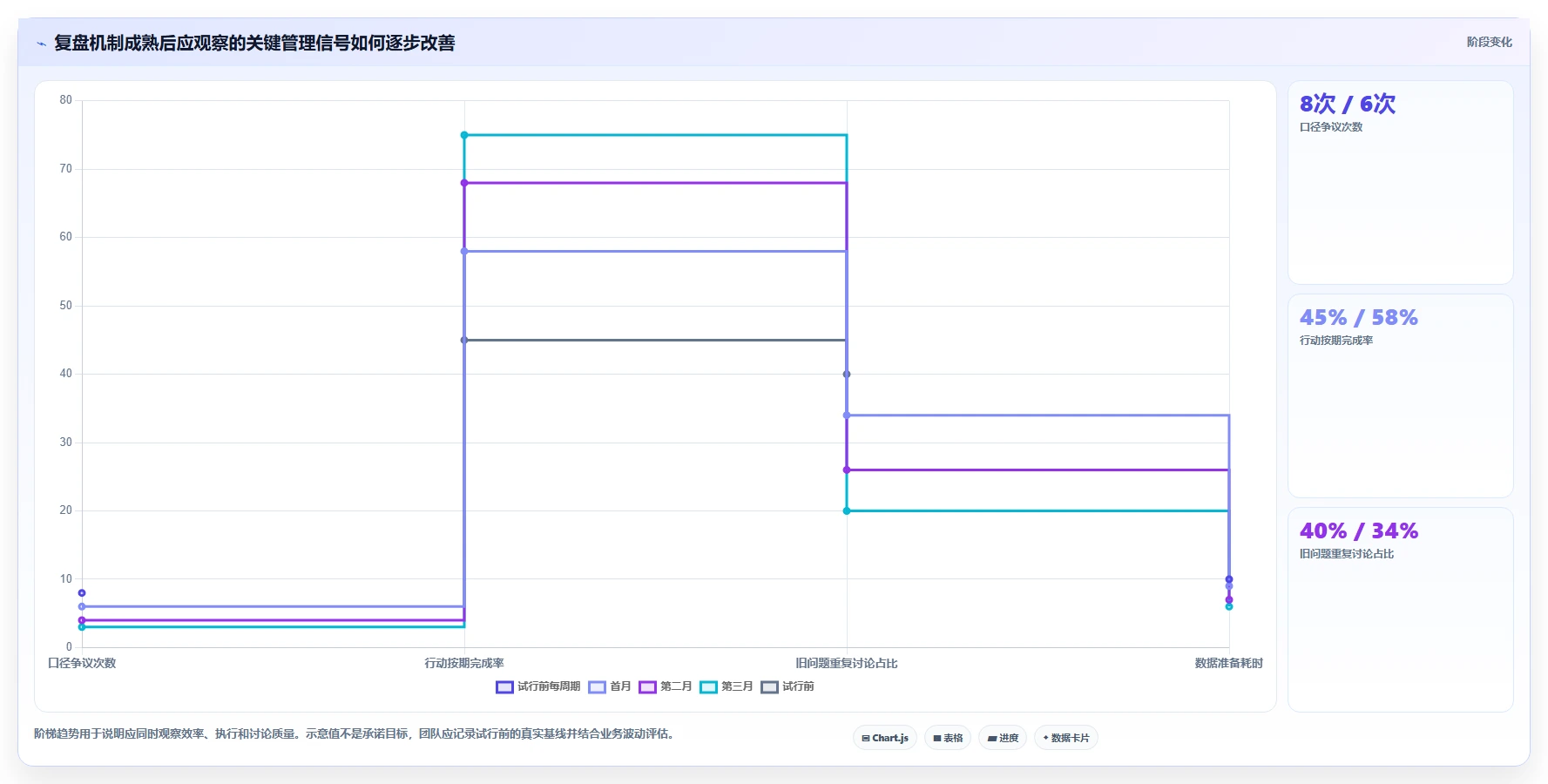
Task: Open the 45% / 58% stat card
Action: click(1400, 395)
